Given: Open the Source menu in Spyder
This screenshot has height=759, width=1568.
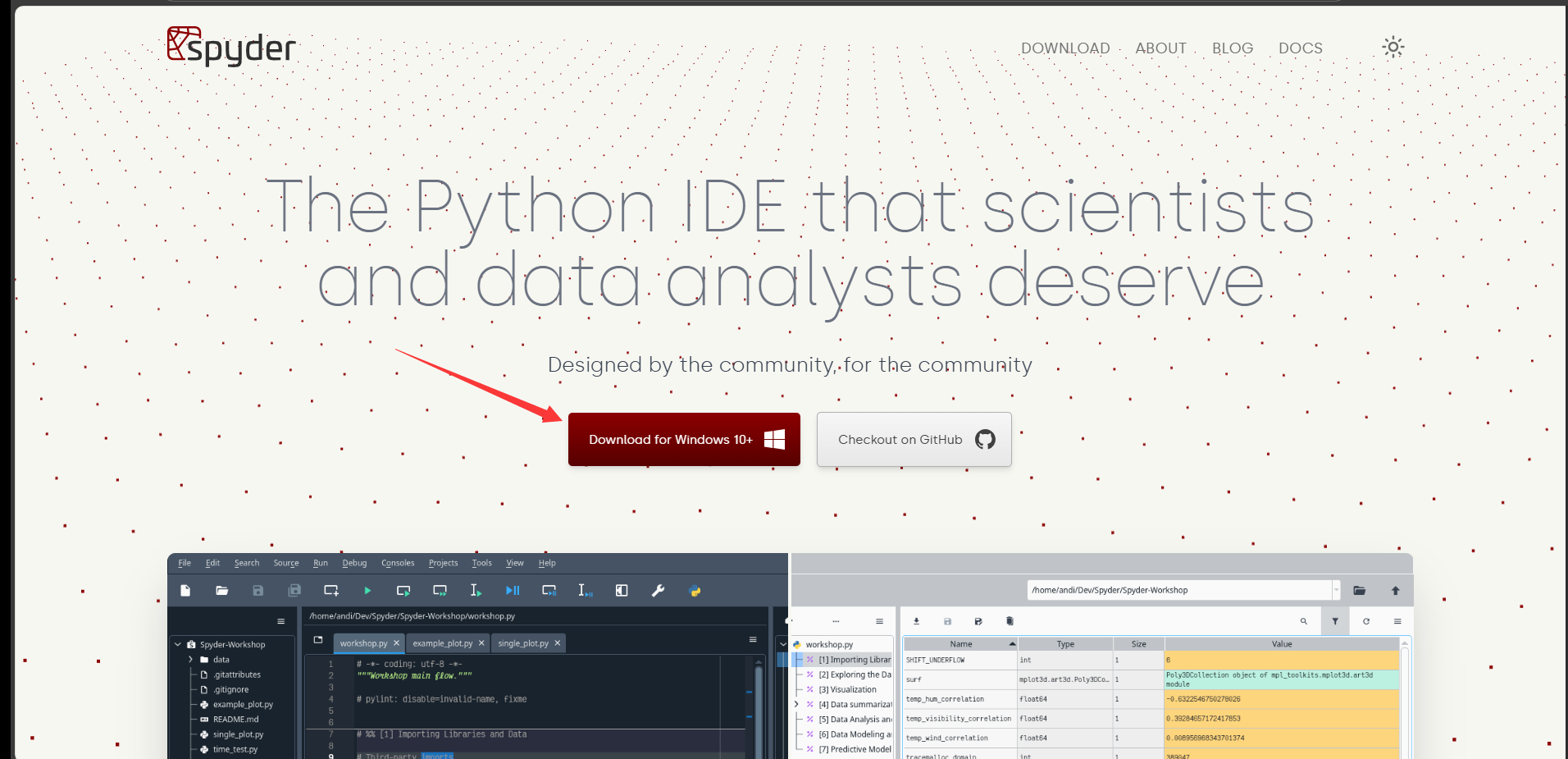Looking at the screenshot, I should [x=286, y=563].
